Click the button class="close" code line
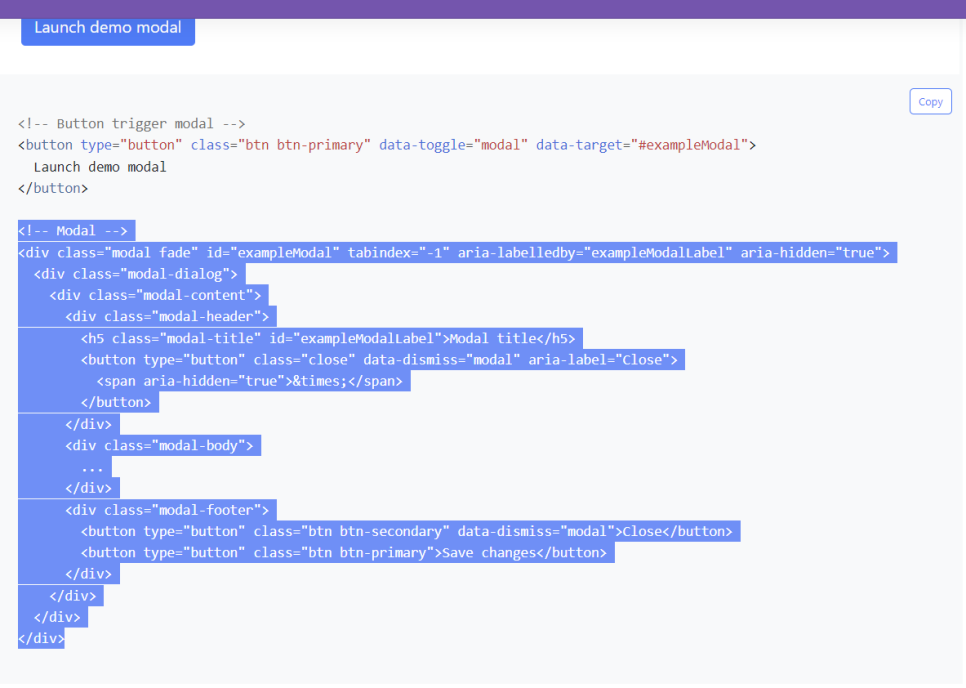 [379, 360]
